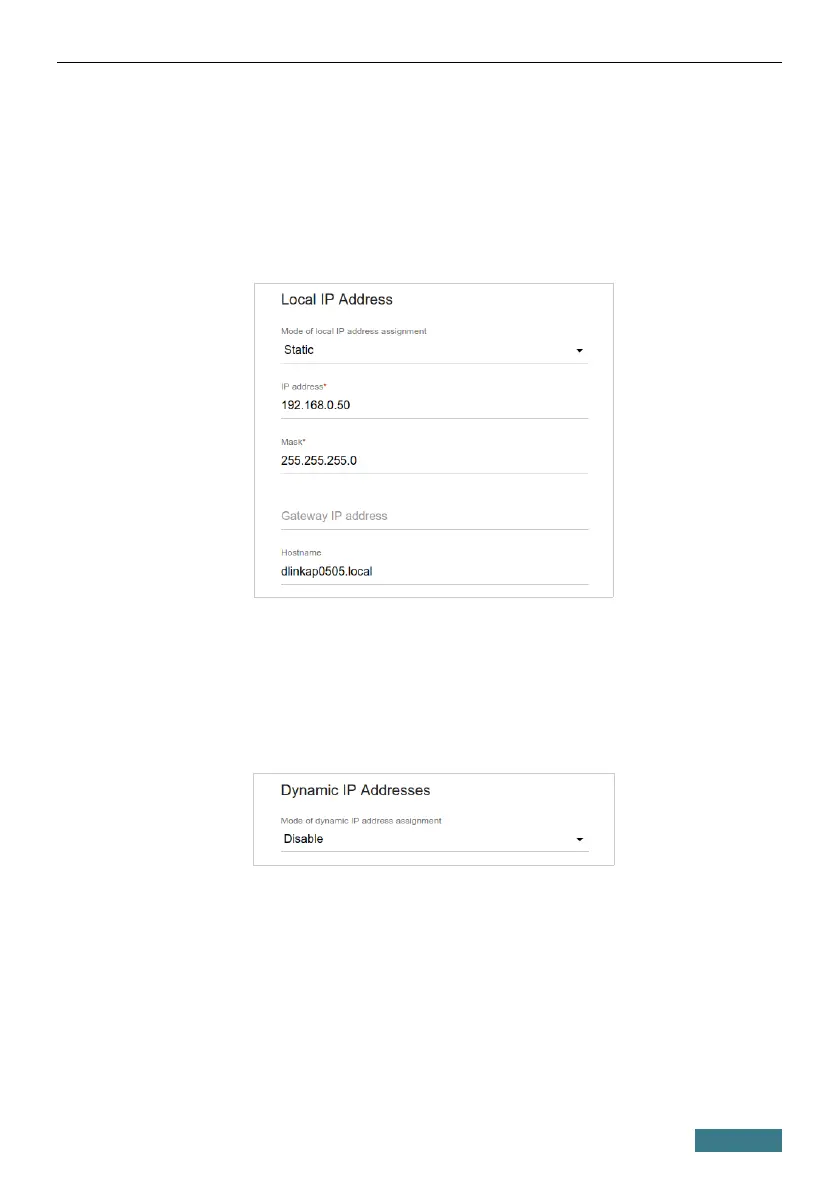The width and height of the screenshot is (840, 1190).
Task: Click the Local IP Address heading
Action: click(x=336, y=299)
